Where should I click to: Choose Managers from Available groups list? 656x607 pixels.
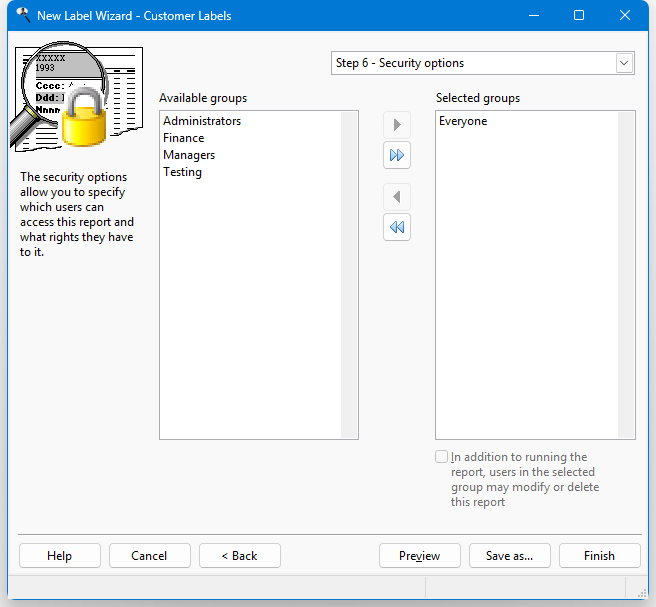(189, 155)
